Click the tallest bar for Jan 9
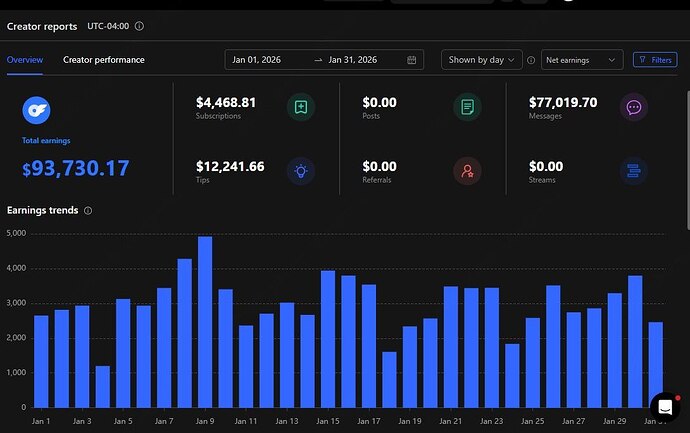The width and height of the screenshot is (690, 433). coord(205,322)
